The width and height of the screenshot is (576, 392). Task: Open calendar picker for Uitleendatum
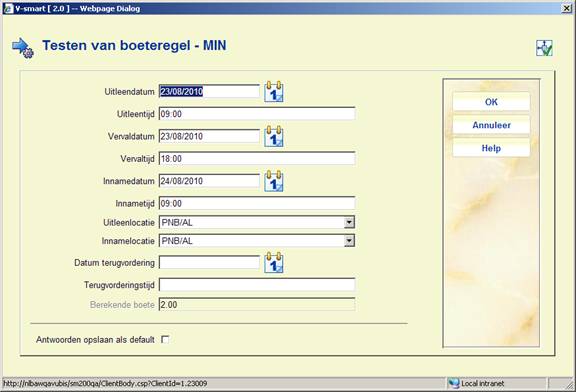[x=274, y=91]
